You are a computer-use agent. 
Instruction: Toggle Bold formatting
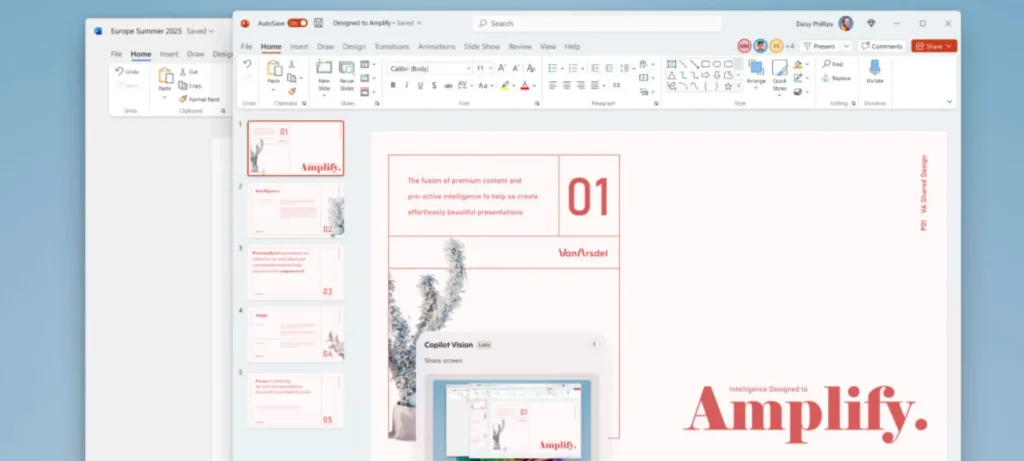pos(393,86)
